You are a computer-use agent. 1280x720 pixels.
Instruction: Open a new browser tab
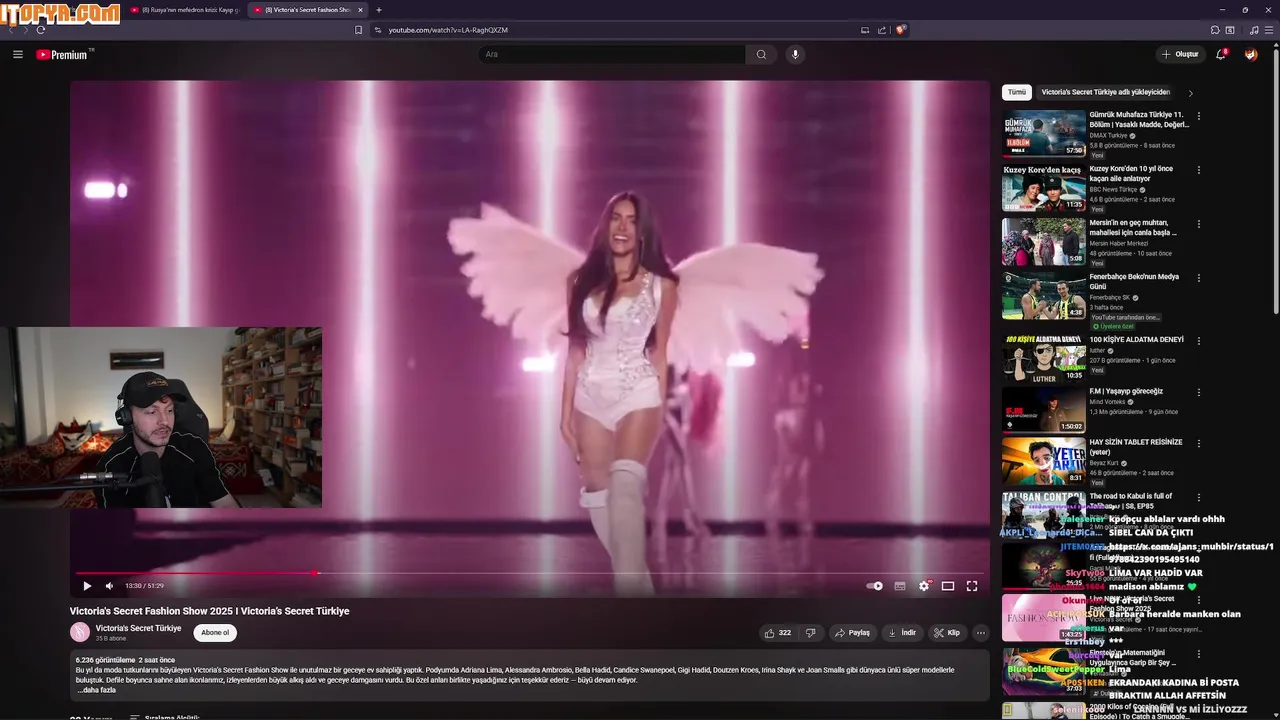coord(378,10)
